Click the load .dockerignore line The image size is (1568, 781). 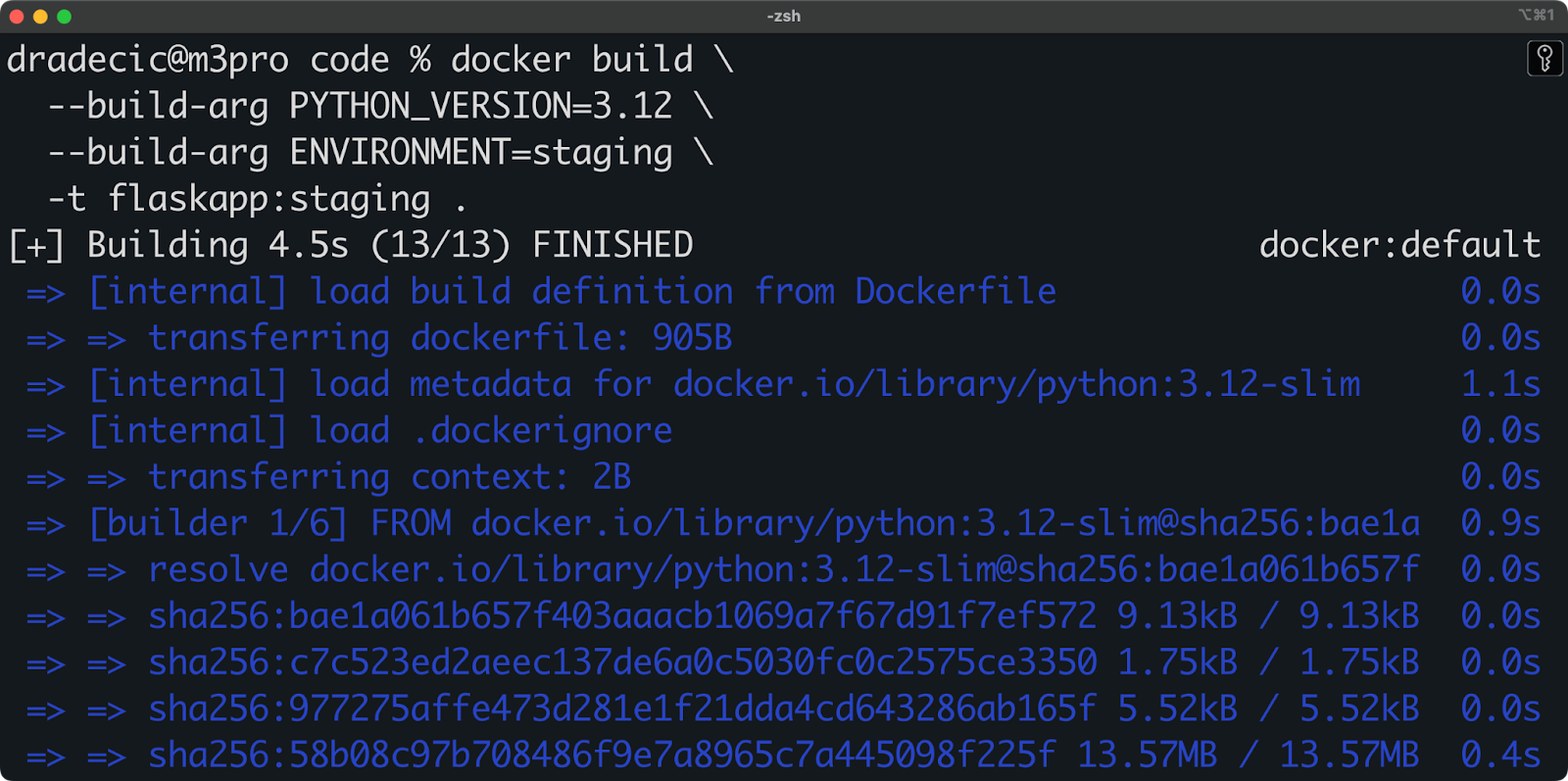coord(783,431)
